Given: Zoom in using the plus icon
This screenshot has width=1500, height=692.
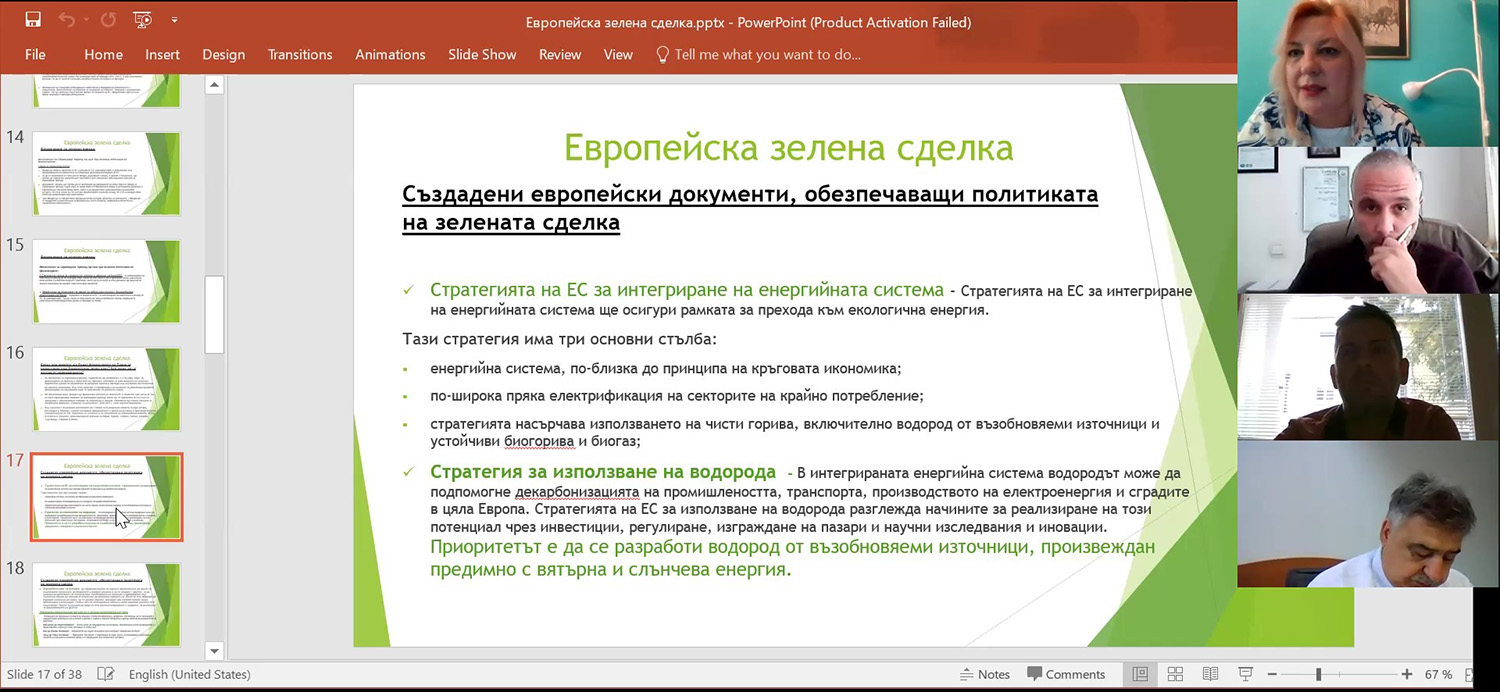Looking at the screenshot, I should pyautogui.click(x=1407, y=675).
